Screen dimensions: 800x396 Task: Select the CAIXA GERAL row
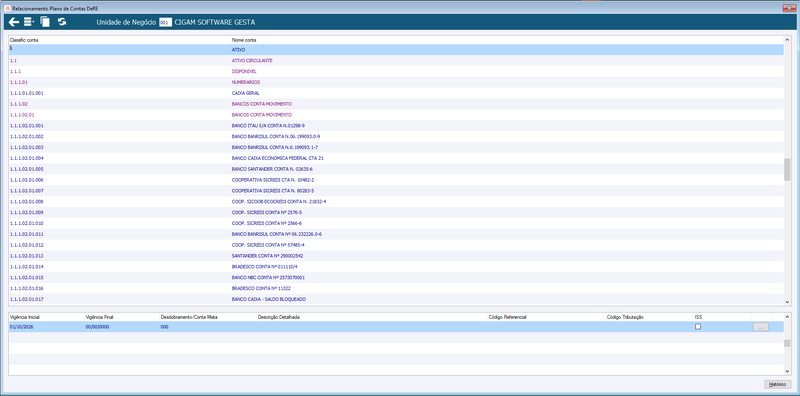coord(396,93)
